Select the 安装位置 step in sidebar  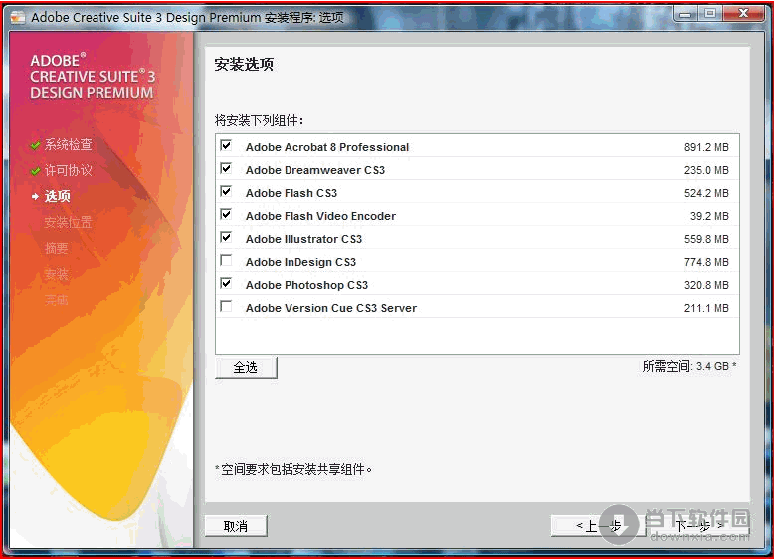[x=69, y=222]
